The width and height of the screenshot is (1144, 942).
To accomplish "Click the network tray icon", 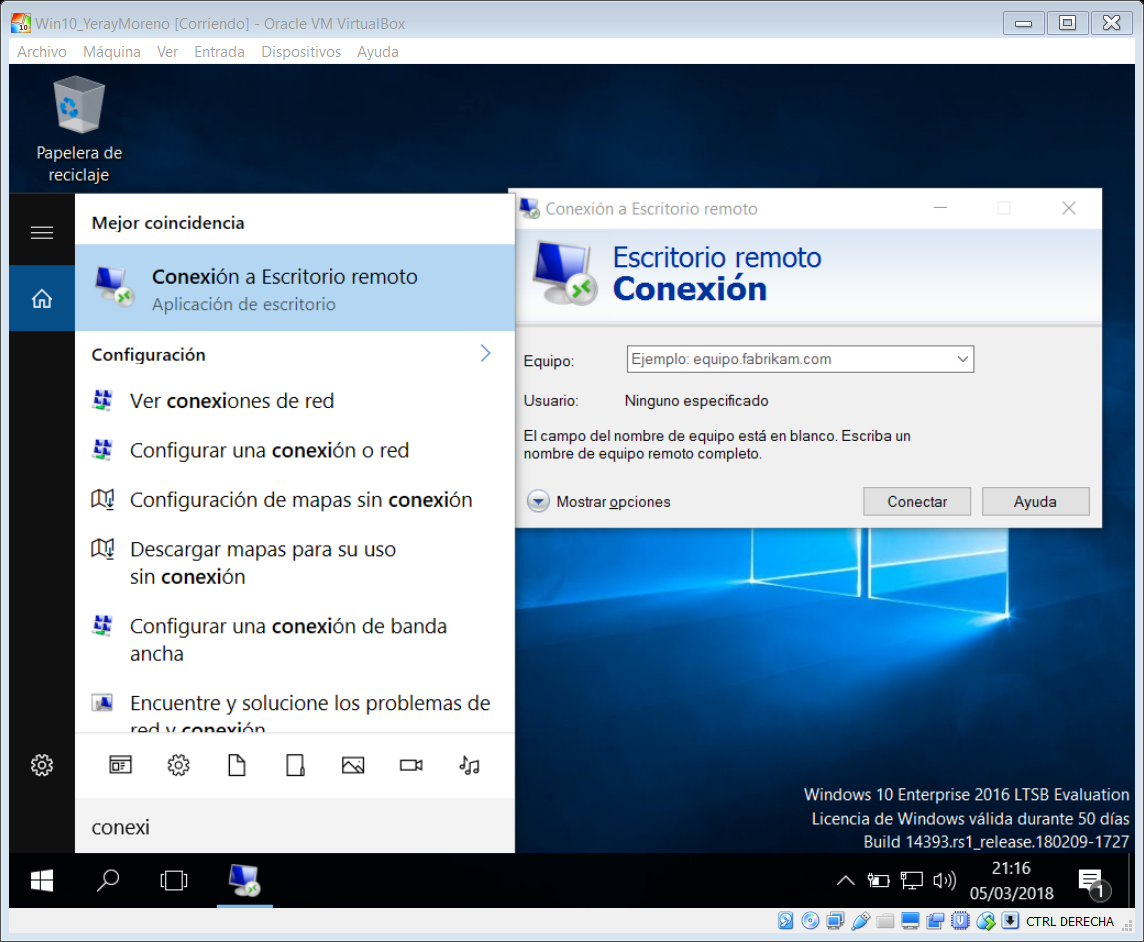I will pos(911,881).
